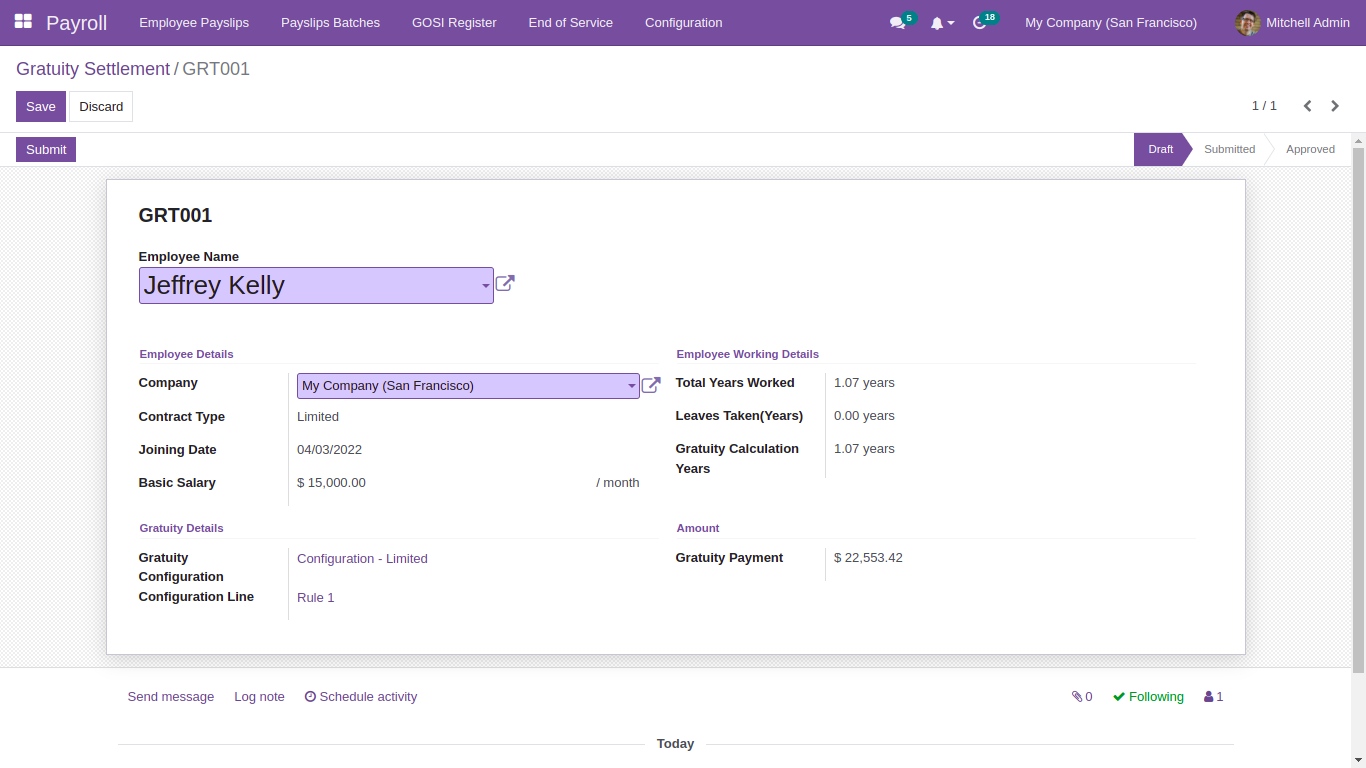The width and height of the screenshot is (1366, 768).
Task: Click the Submit button
Action: [x=45, y=148]
